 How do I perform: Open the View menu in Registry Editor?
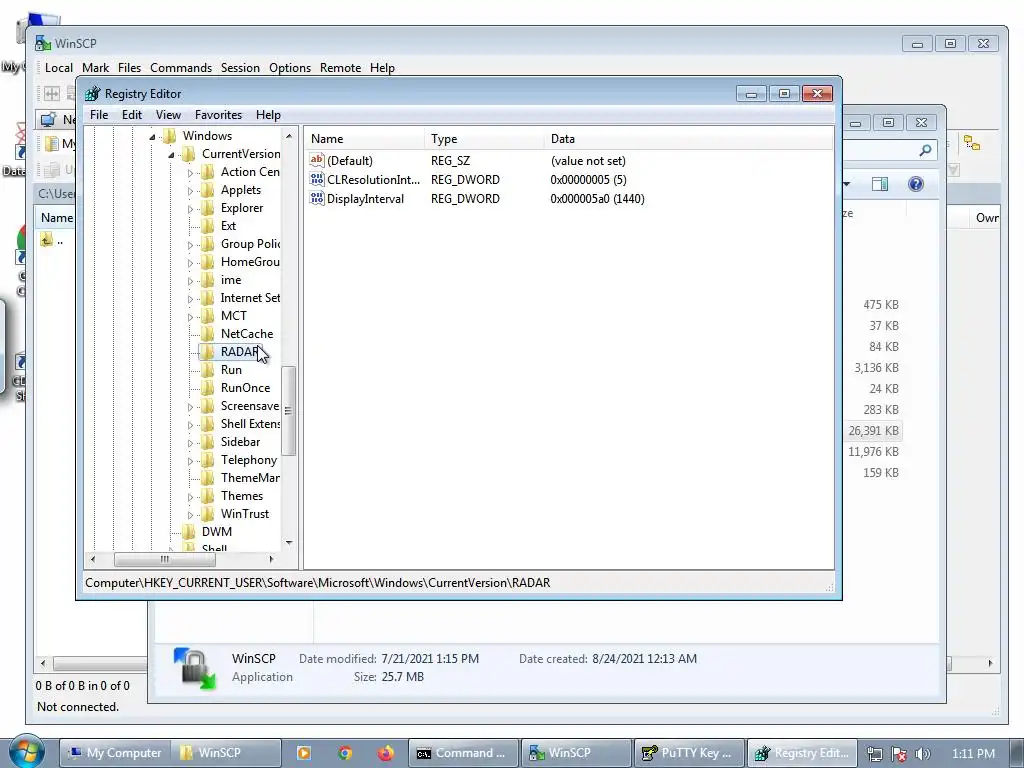point(168,115)
